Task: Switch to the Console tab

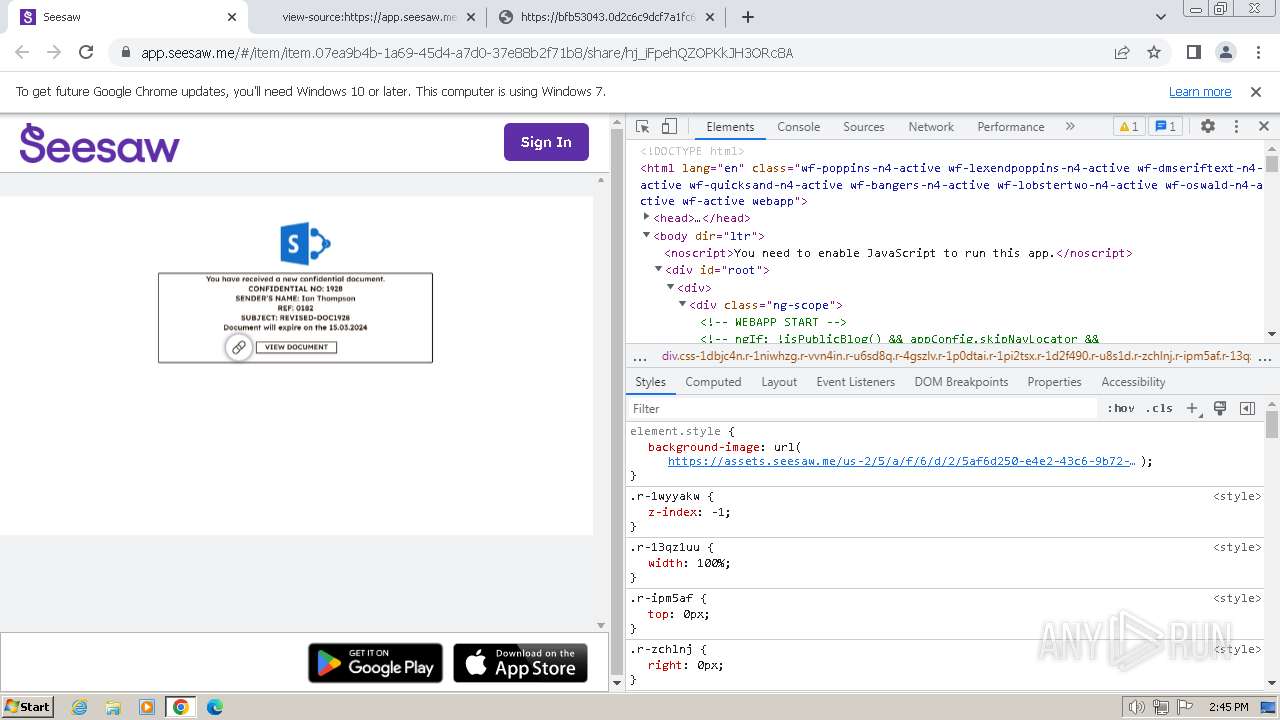Action: [x=798, y=127]
